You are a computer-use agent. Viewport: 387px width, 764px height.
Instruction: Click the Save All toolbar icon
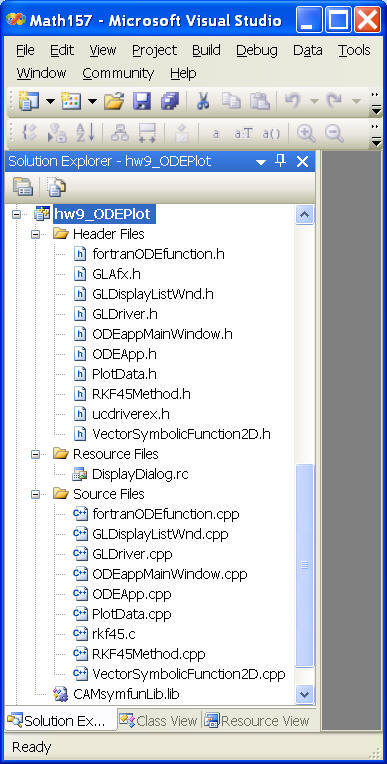coord(170,102)
